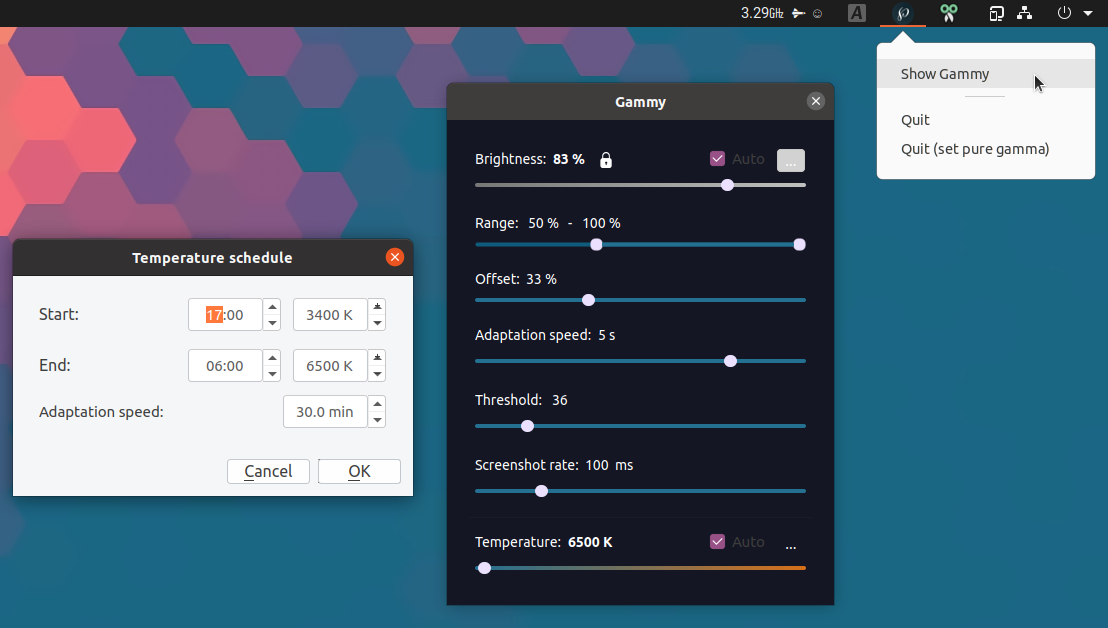Select Show Gammy from the tray menu

944,73
